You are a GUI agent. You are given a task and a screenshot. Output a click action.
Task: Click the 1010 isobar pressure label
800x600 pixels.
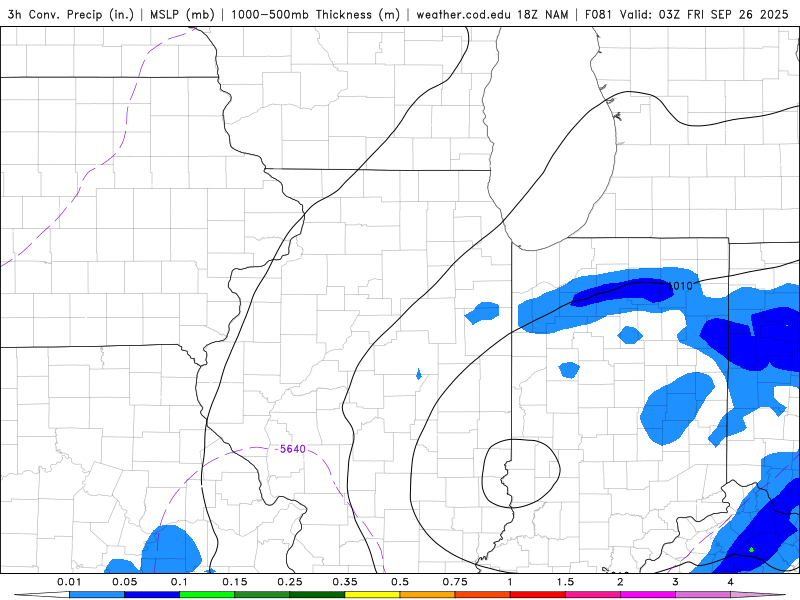click(x=680, y=286)
